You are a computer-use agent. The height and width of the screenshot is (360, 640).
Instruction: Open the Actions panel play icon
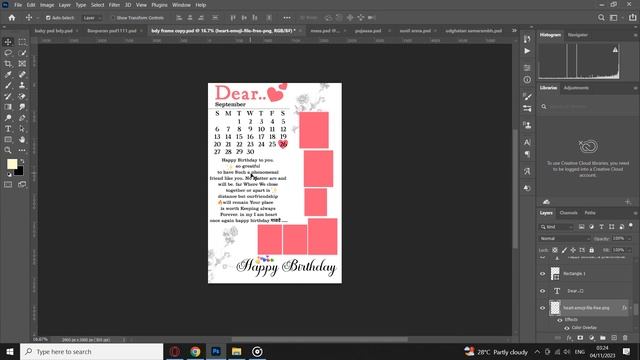527,51
